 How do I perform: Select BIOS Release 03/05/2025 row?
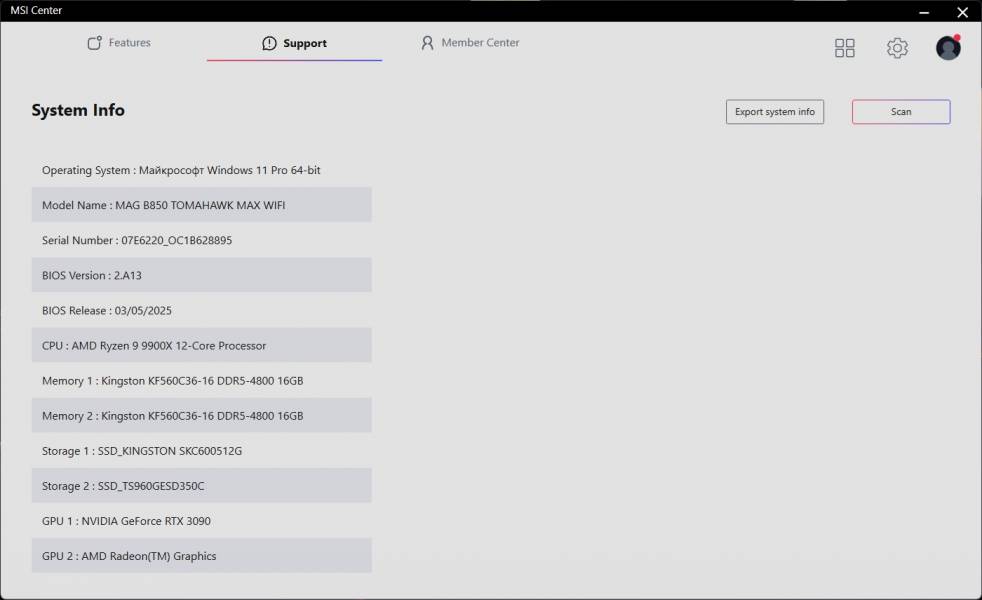tap(202, 310)
